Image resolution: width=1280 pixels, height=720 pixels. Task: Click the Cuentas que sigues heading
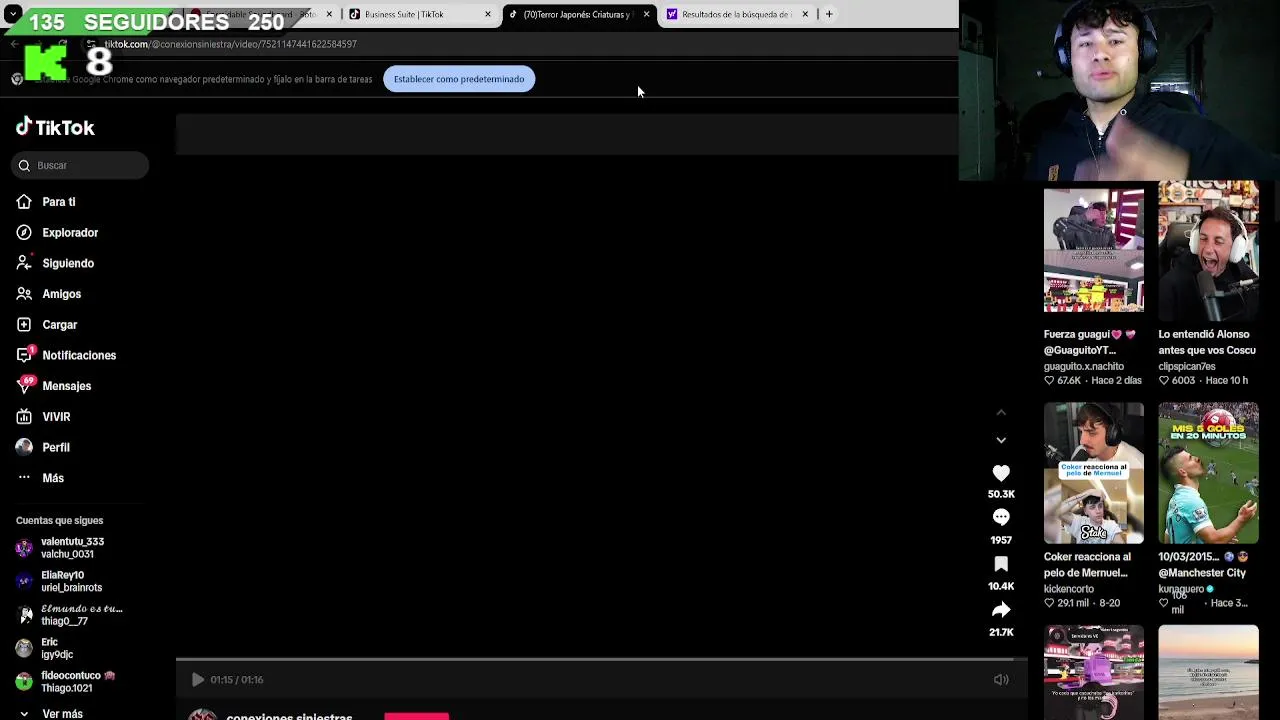click(59, 520)
